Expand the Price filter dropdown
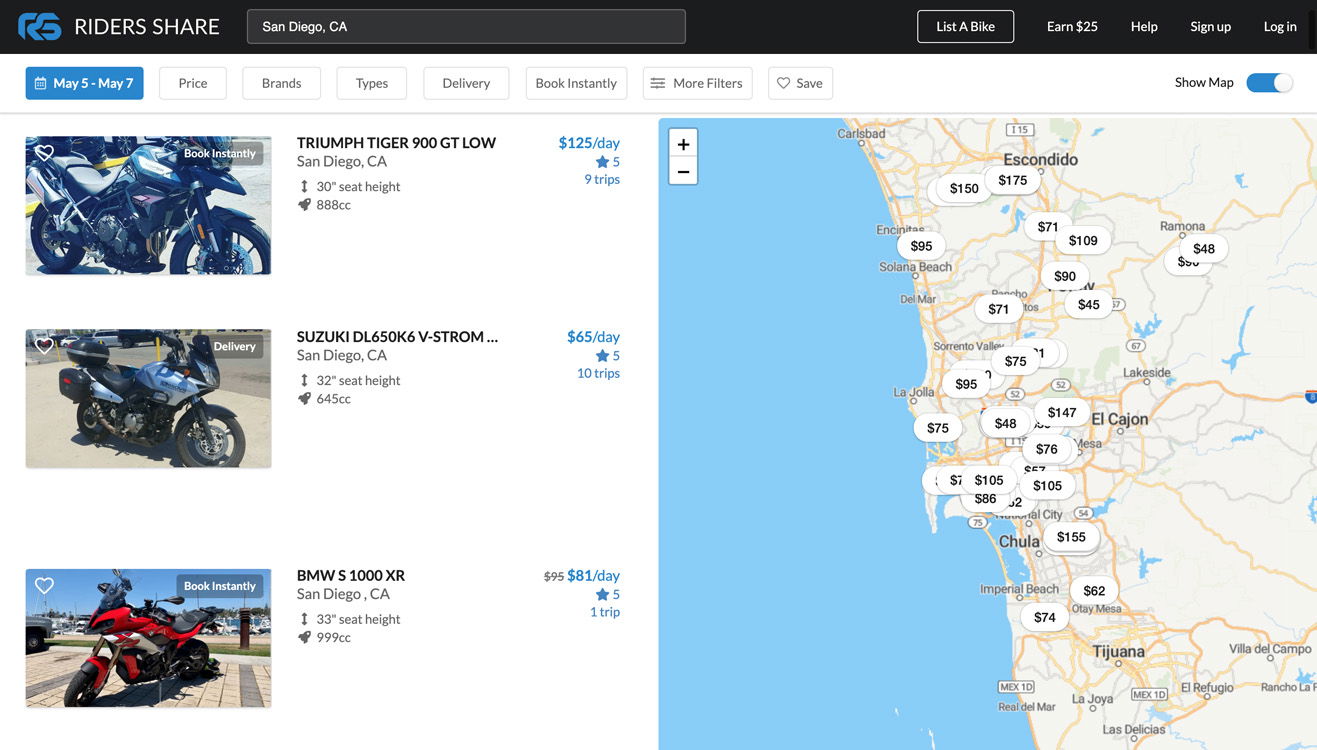1317x750 pixels. tap(193, 83)
